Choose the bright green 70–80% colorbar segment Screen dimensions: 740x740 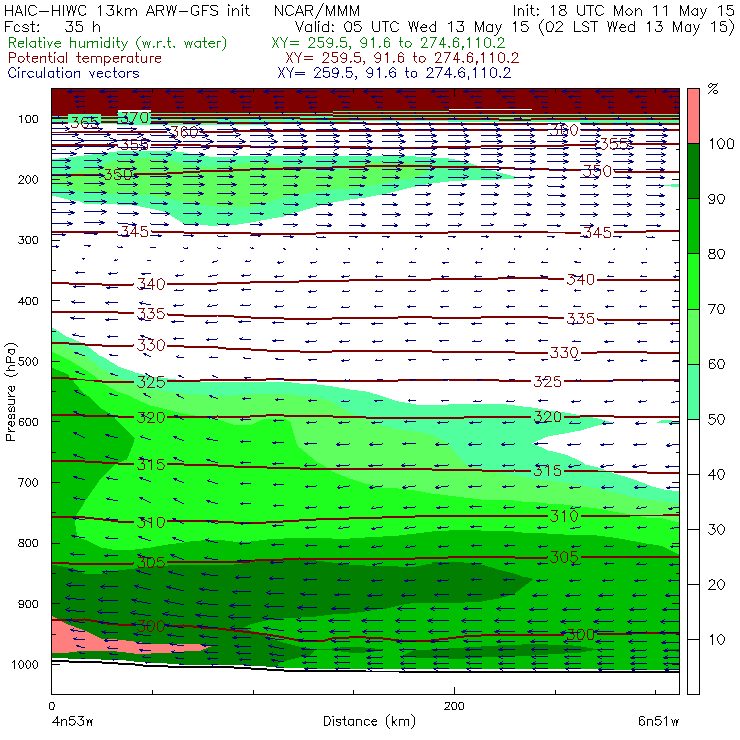pyautogui.click(x=693, y=281)
